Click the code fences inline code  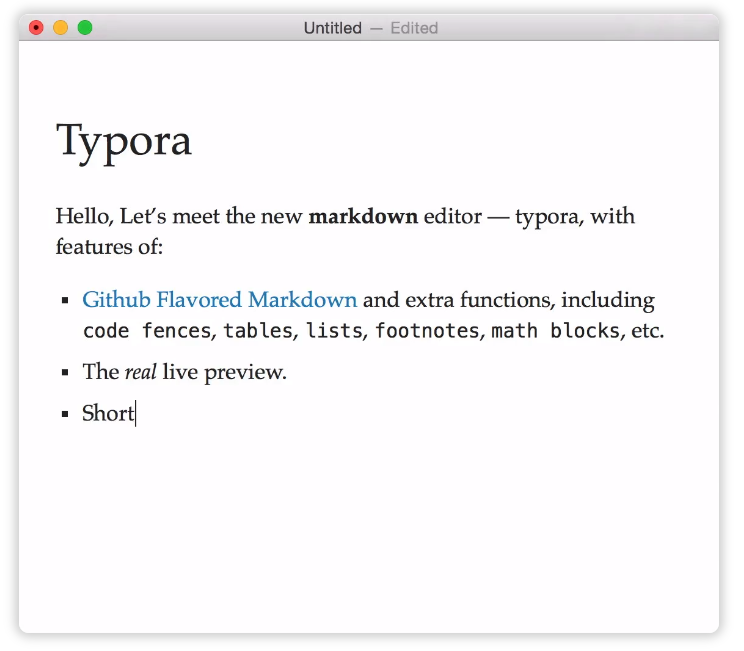click(x=147, y=331)
